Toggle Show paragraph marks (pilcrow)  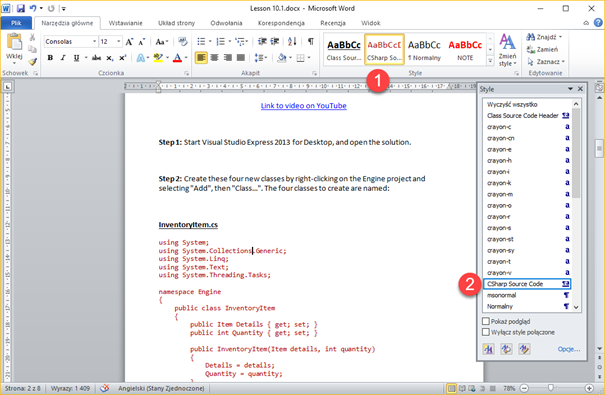[311, 41]
